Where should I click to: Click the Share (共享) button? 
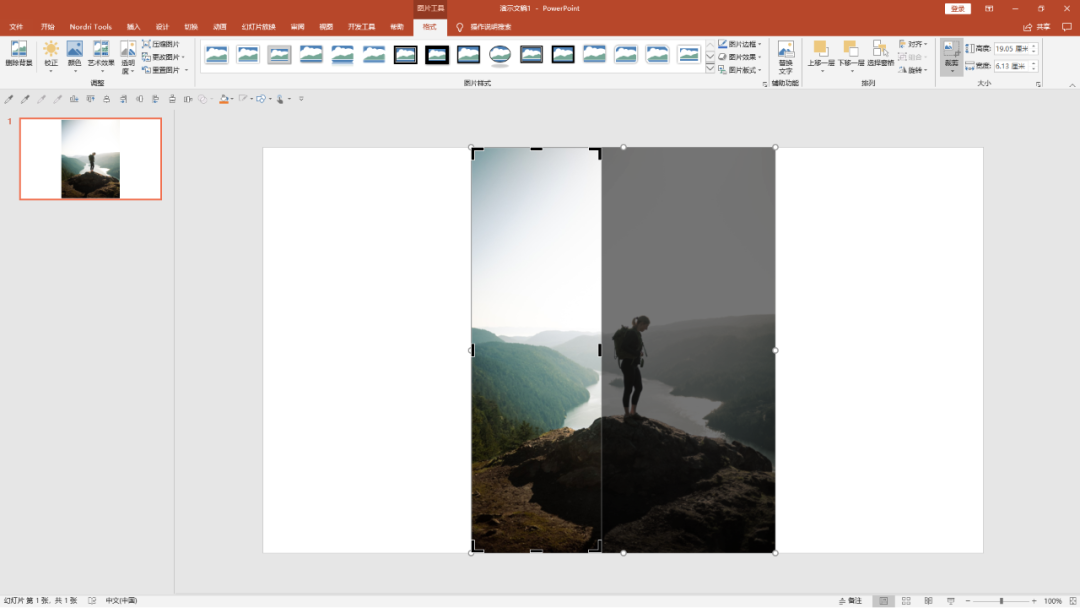point(1037,27)
